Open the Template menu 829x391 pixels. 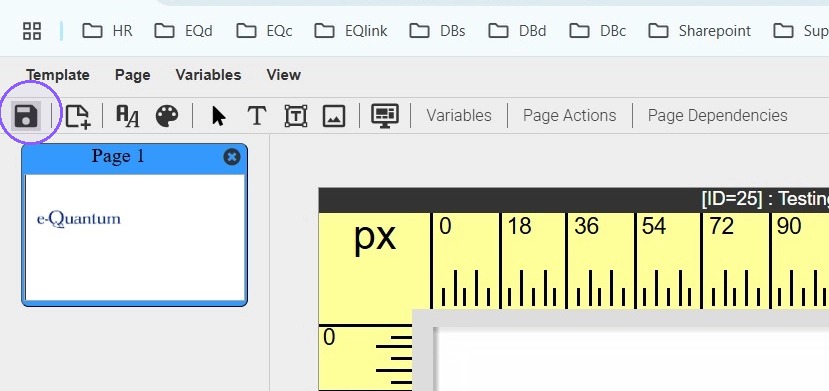(x=58, y=75)
